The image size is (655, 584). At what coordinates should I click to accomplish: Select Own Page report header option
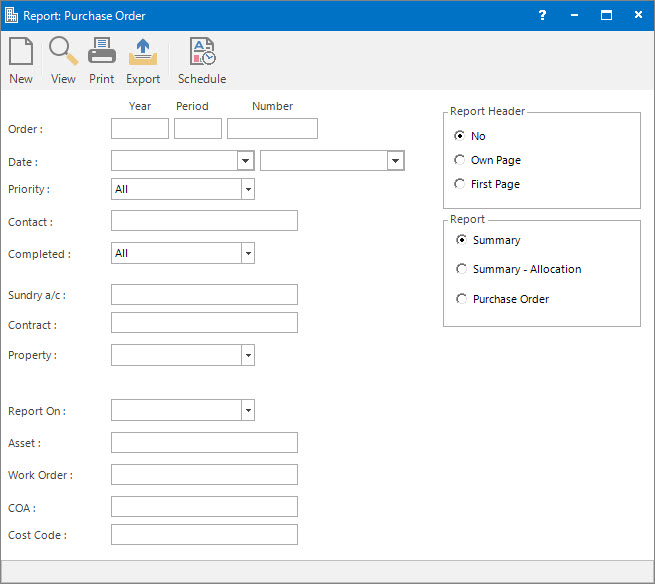coord(460,160)
